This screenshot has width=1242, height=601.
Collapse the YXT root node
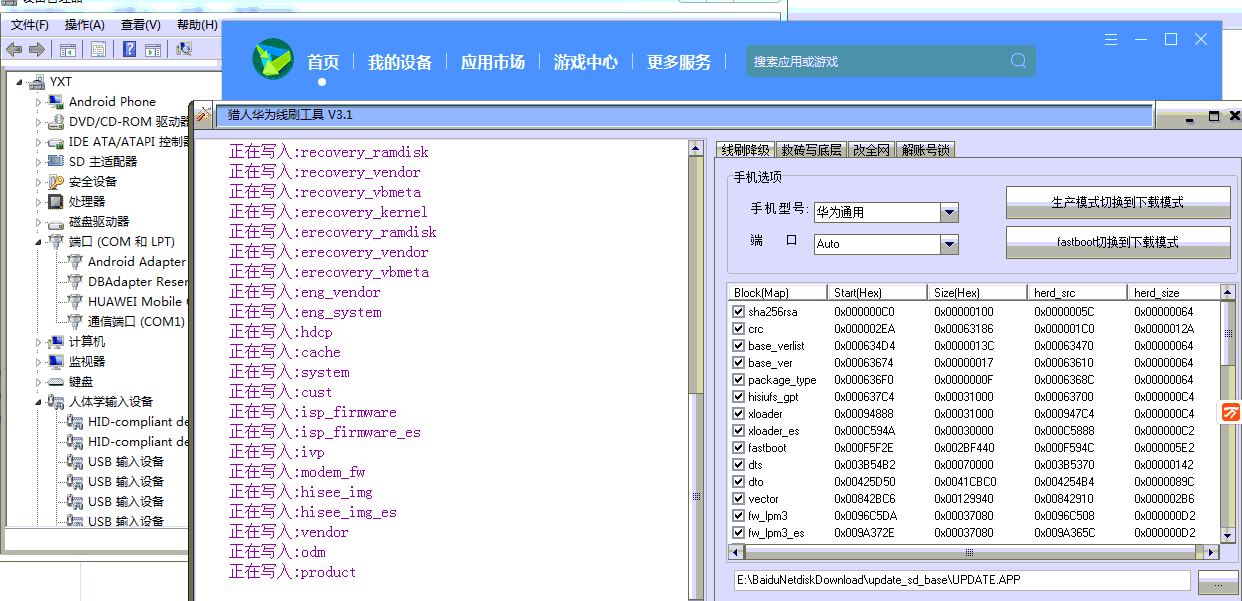pyautogui.click(x=20, y=82)
